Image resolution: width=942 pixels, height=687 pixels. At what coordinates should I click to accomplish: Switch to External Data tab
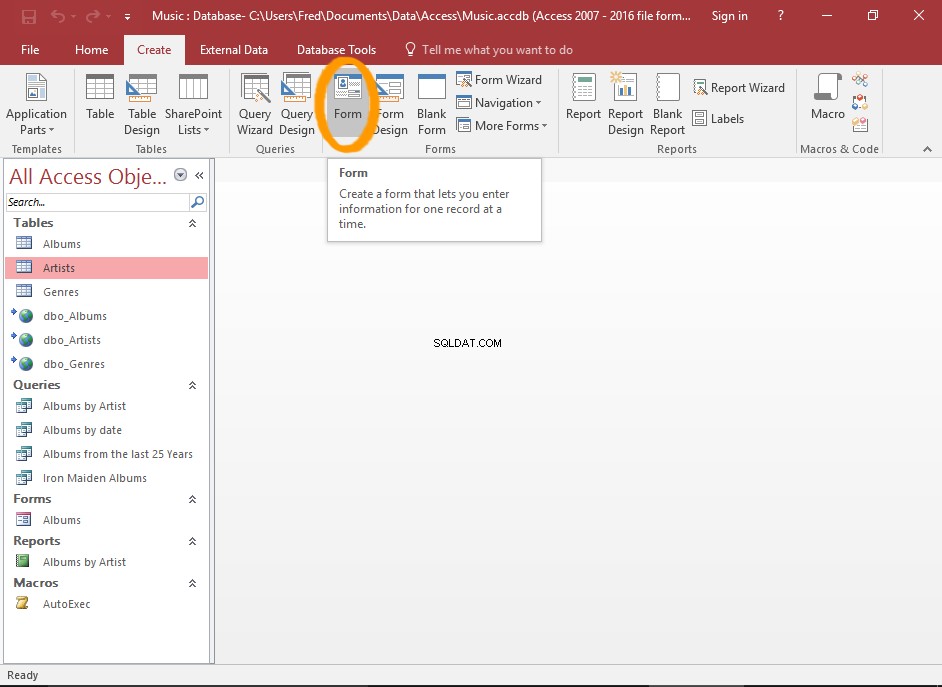(234, 50)
